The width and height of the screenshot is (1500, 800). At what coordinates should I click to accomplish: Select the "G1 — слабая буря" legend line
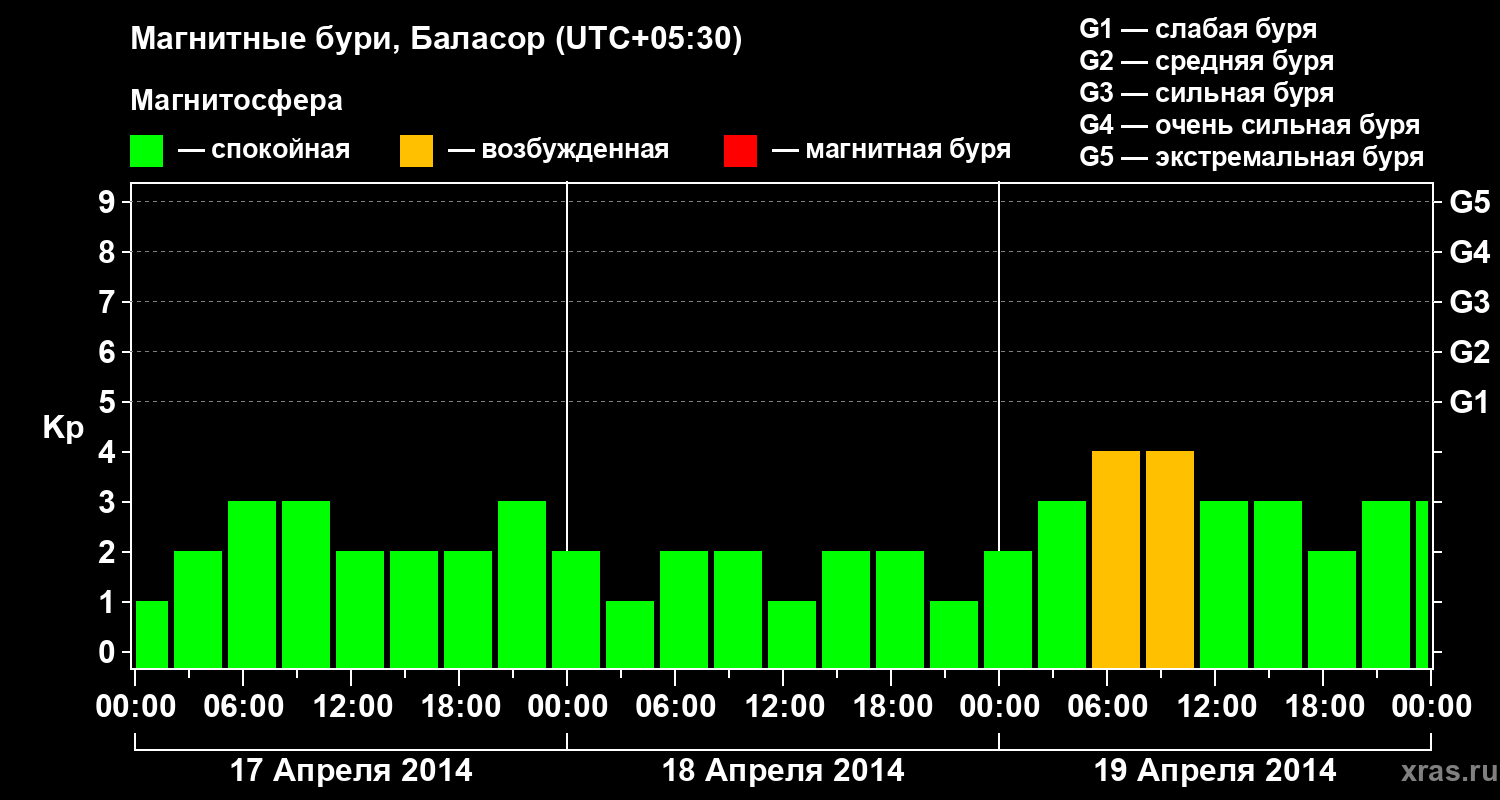coord(1198,29)
